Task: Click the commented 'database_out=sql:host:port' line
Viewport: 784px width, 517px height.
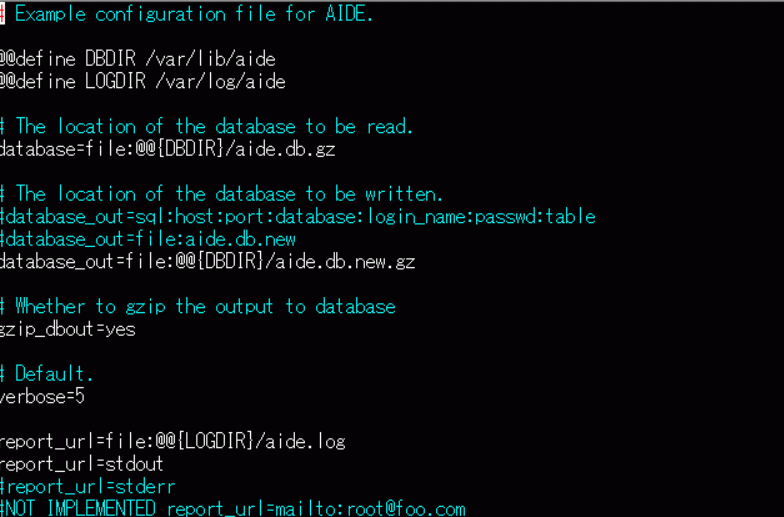Action: pos(298,216)
